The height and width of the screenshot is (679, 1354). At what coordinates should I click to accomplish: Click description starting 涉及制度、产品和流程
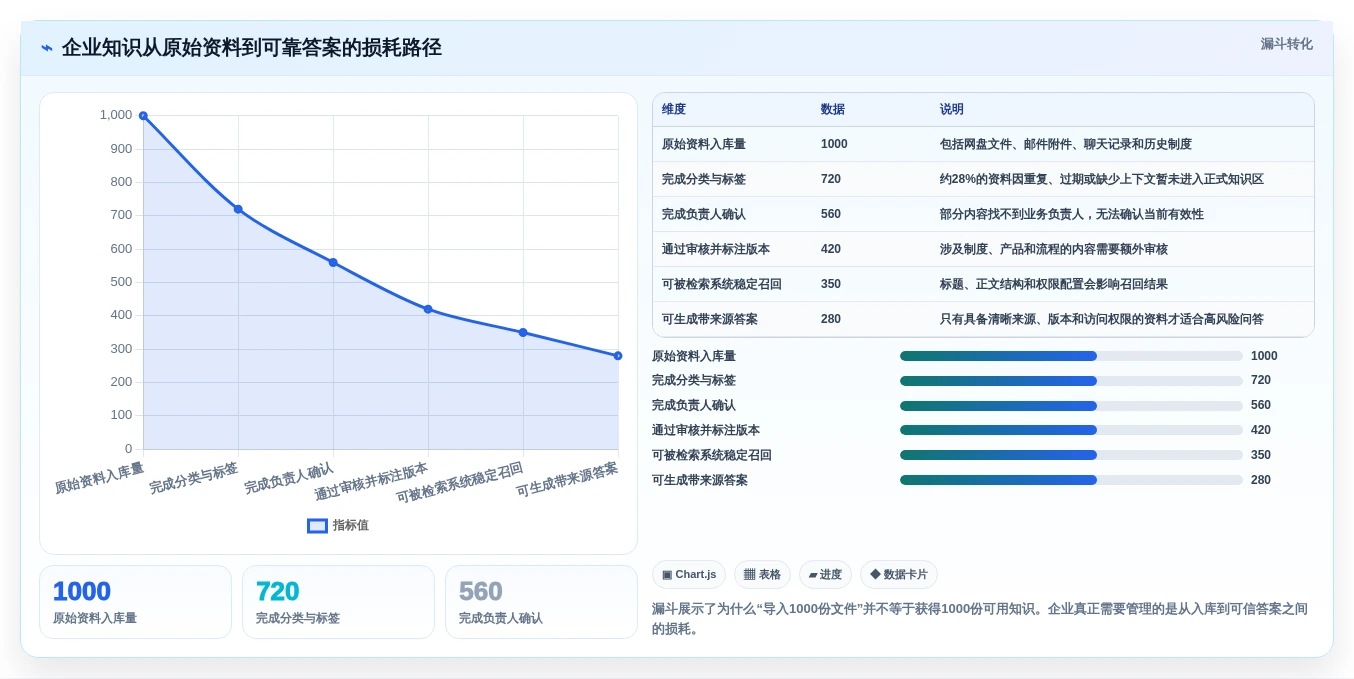tap(1054, 249)
